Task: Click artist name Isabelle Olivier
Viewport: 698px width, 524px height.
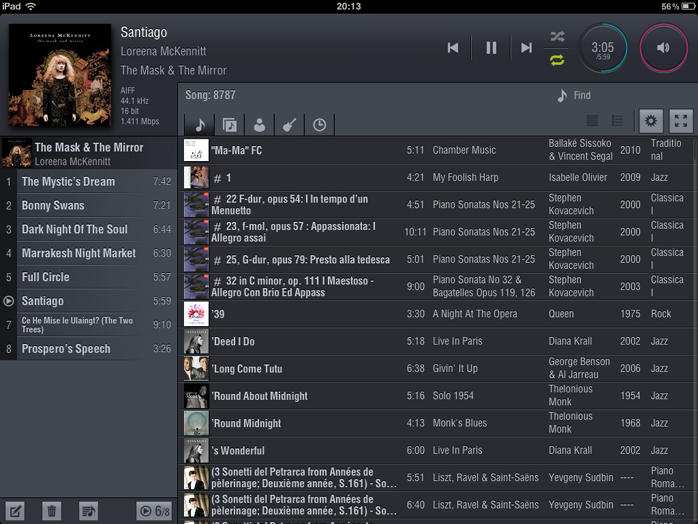Action: tap(577, 177)
